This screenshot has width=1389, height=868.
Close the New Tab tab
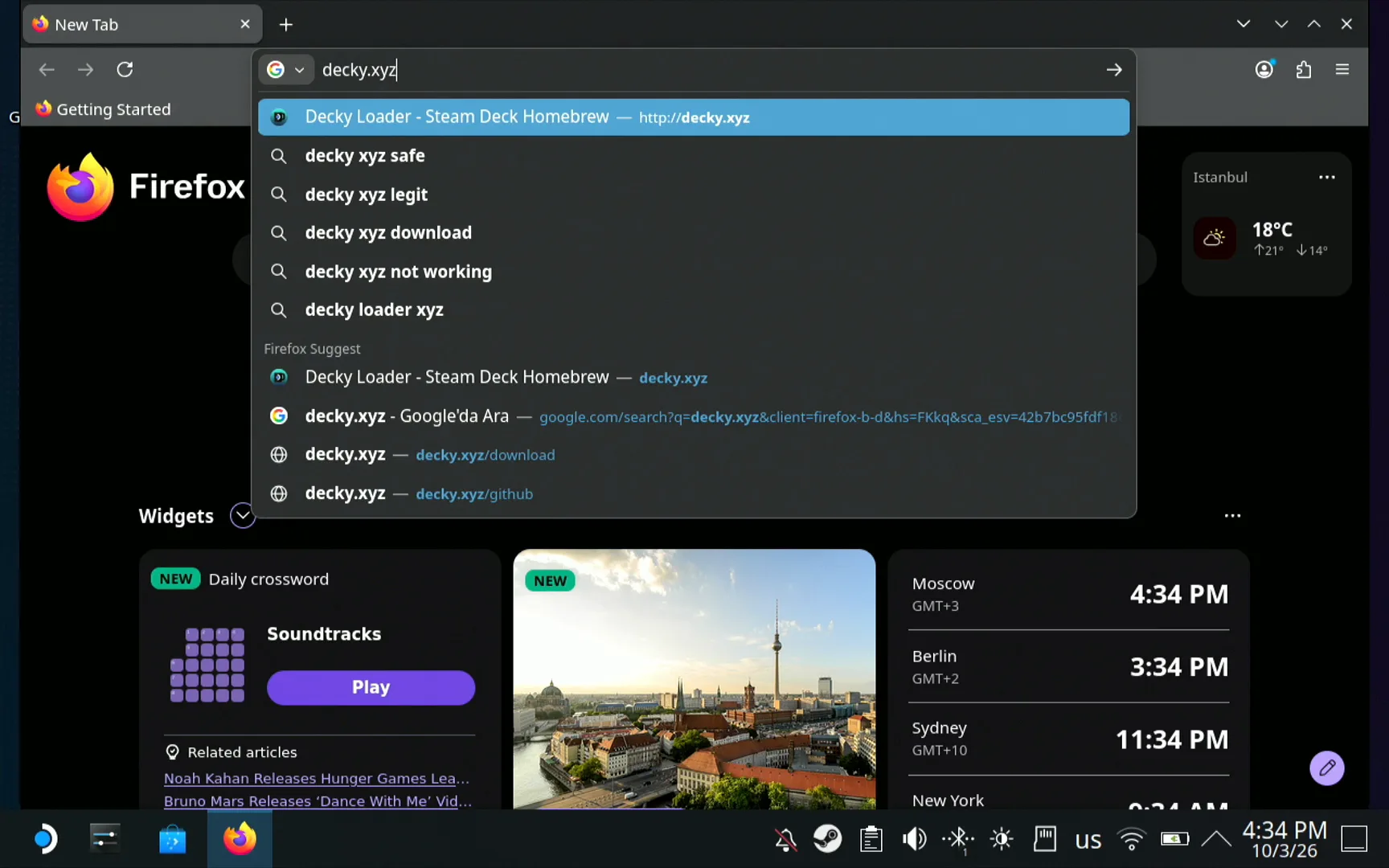pyautogui.click(x=245, y=24)
